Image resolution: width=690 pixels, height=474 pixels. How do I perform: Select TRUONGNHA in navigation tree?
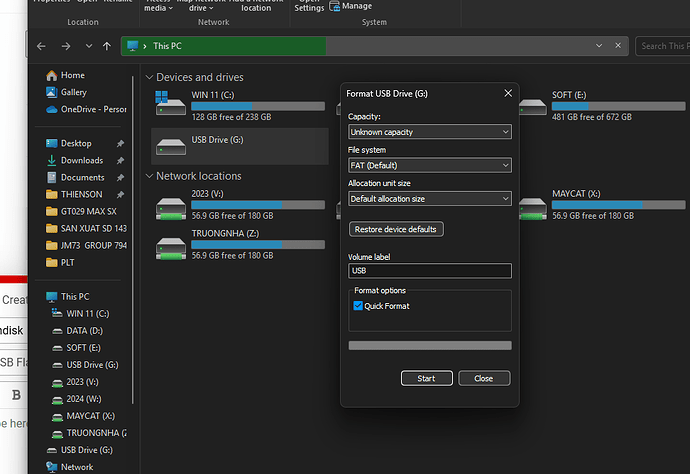(89, 433)
